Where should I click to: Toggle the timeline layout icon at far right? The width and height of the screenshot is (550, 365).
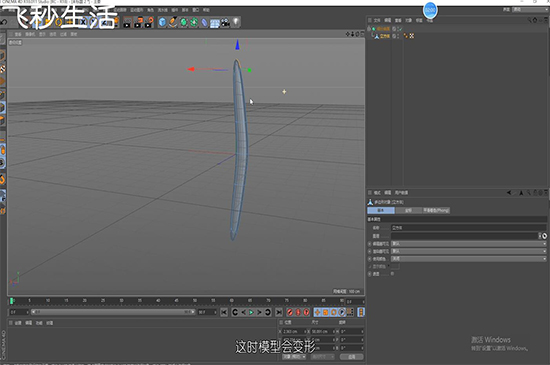361,312
